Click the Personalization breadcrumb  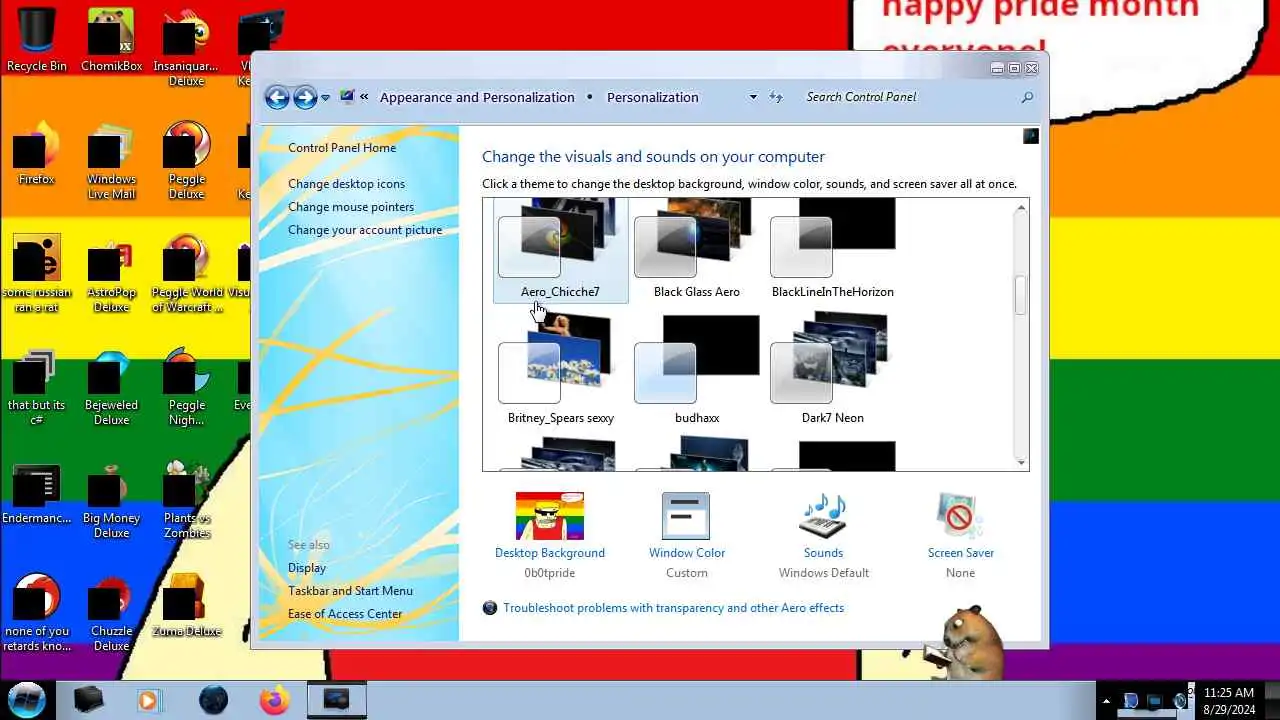[x=652, y=97]
